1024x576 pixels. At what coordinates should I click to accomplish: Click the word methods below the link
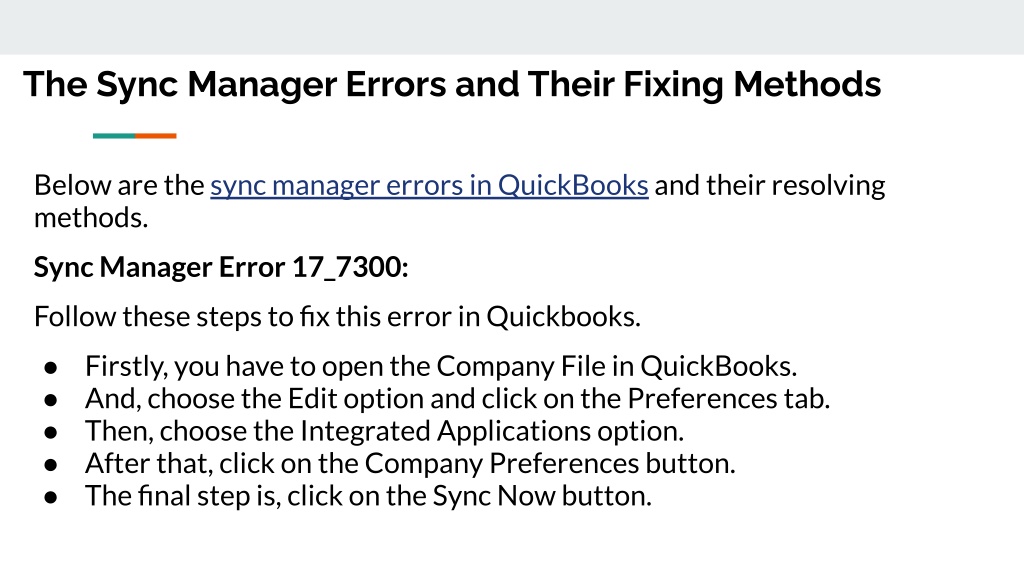(91, 218)
